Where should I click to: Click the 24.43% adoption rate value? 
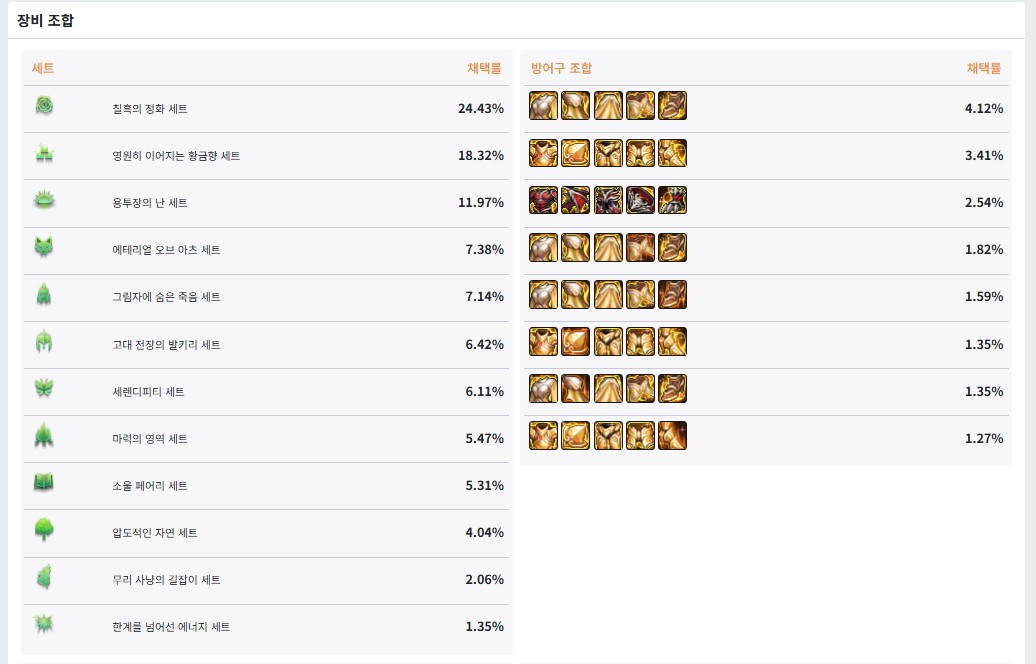480,108
